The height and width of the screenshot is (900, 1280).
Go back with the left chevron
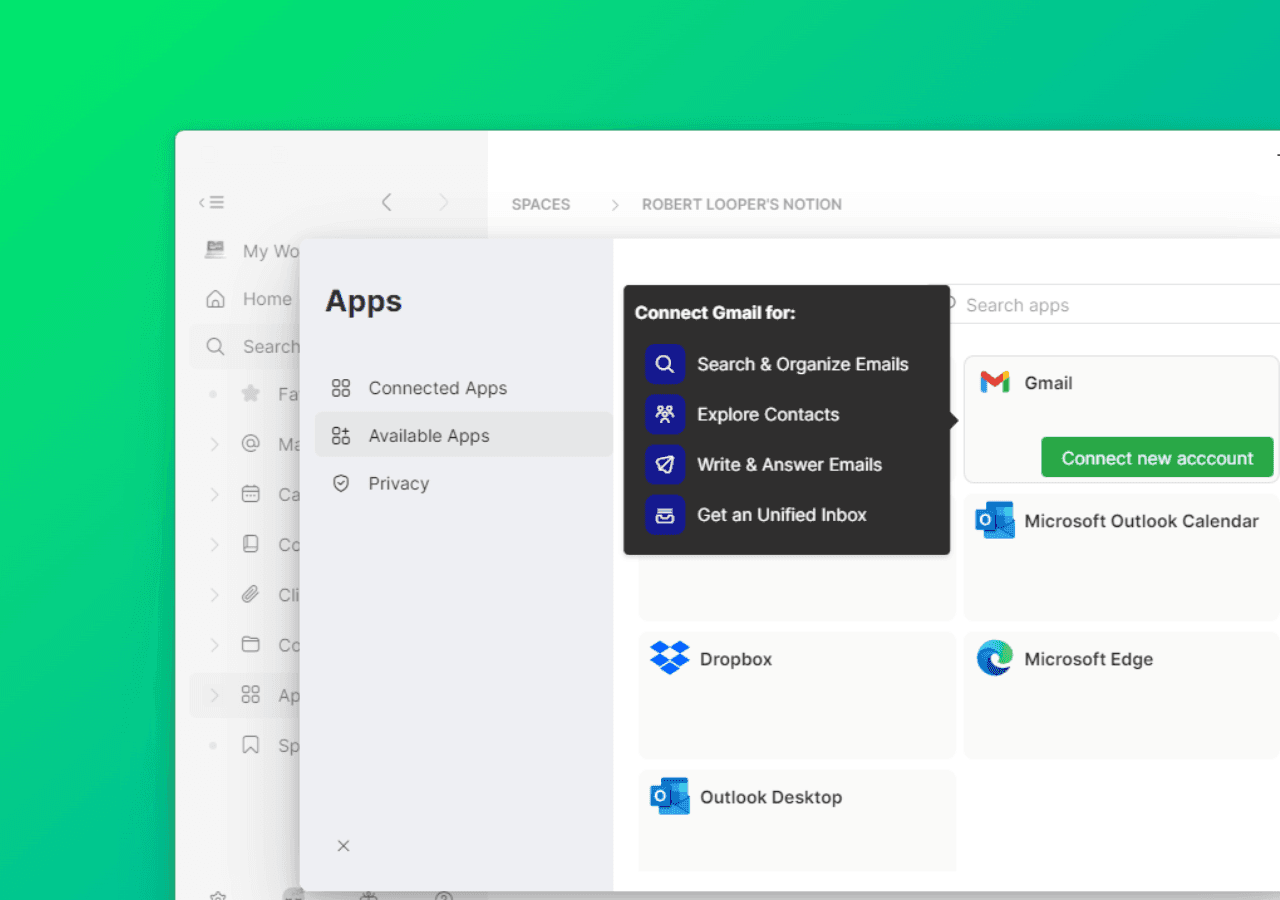pyautogui.click(x=386, y=202)
